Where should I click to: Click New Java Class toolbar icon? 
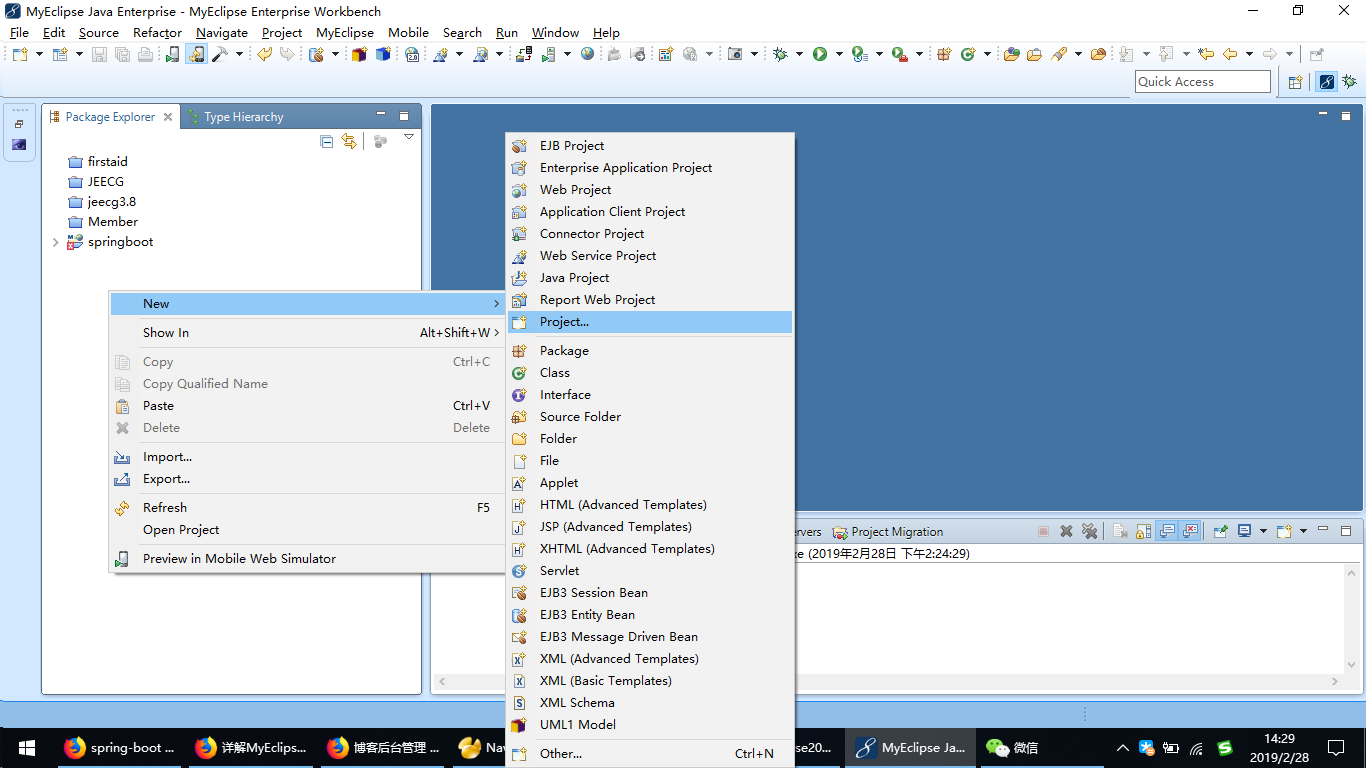tap(967, 54)
